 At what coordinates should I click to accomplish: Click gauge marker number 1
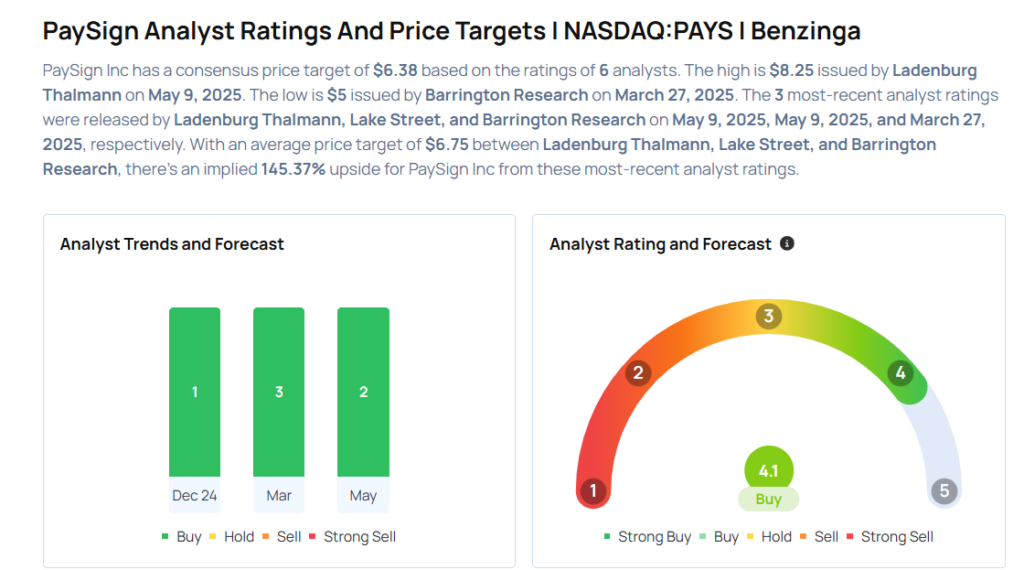[593, 491]
